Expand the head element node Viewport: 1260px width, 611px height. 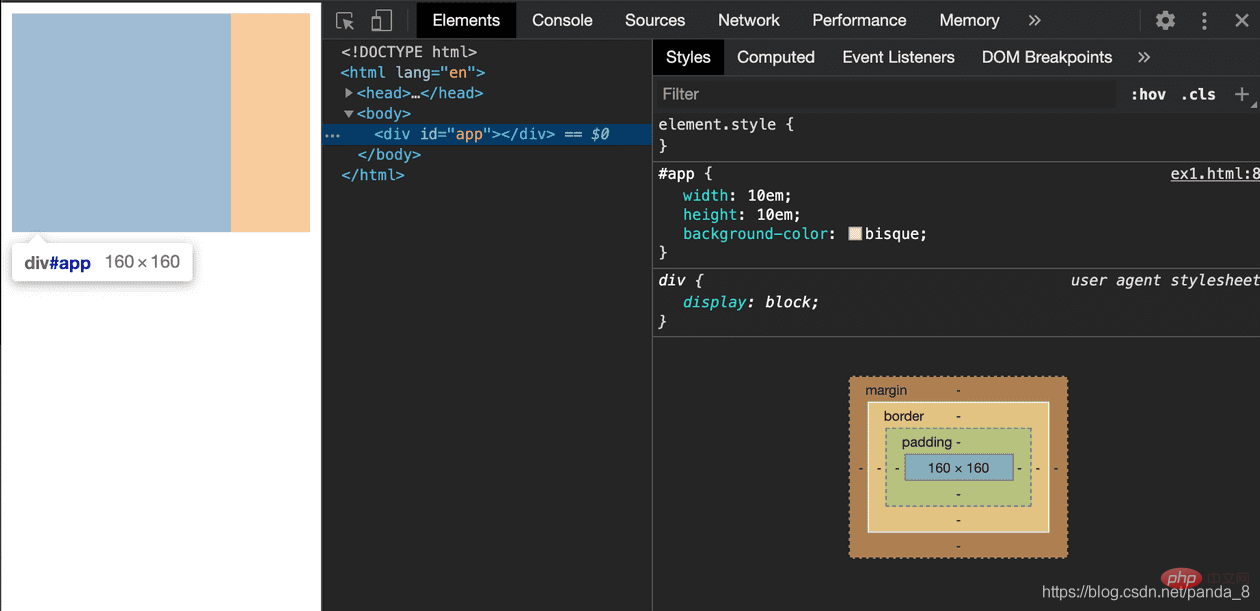coord(349,93)
